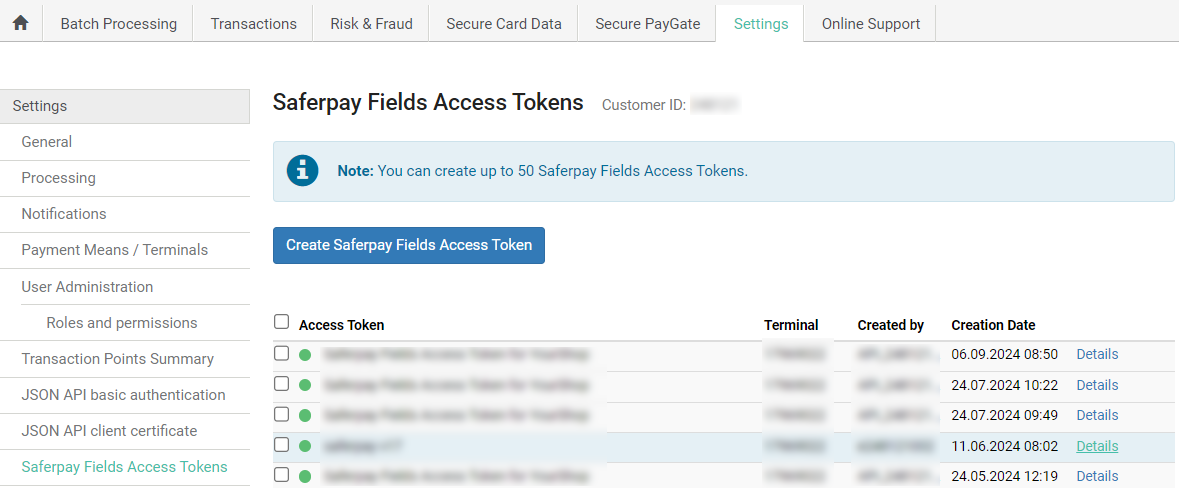Viewport: 1179px width, 488px height.
Task: Select checkbox for token created 24.07.2024 10:22
Action: pyautogui.click(x=282, y=384)
